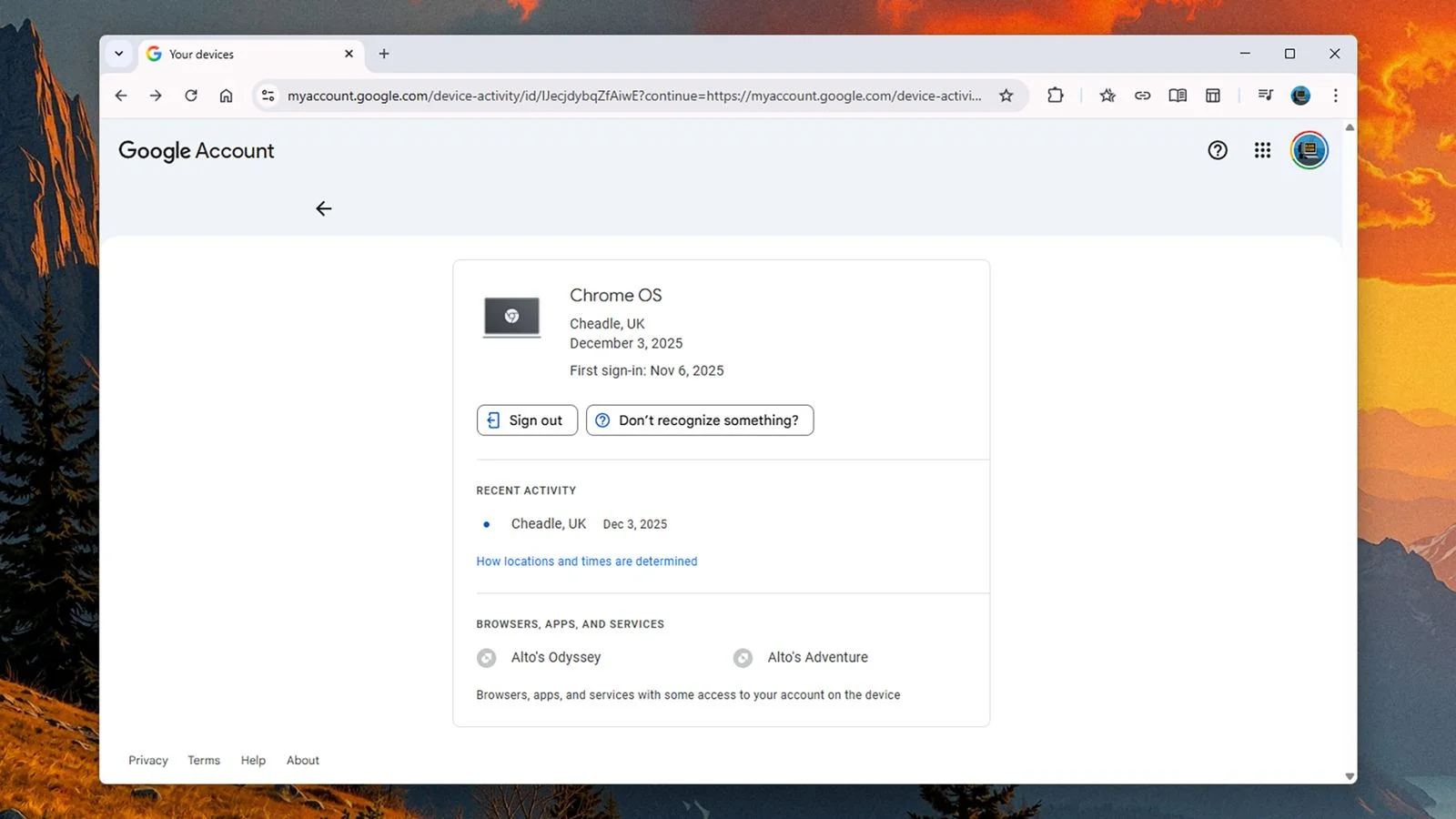Click Don't recognize something? button
Screen dimensions: 1456x819
[x=700, y=420]
